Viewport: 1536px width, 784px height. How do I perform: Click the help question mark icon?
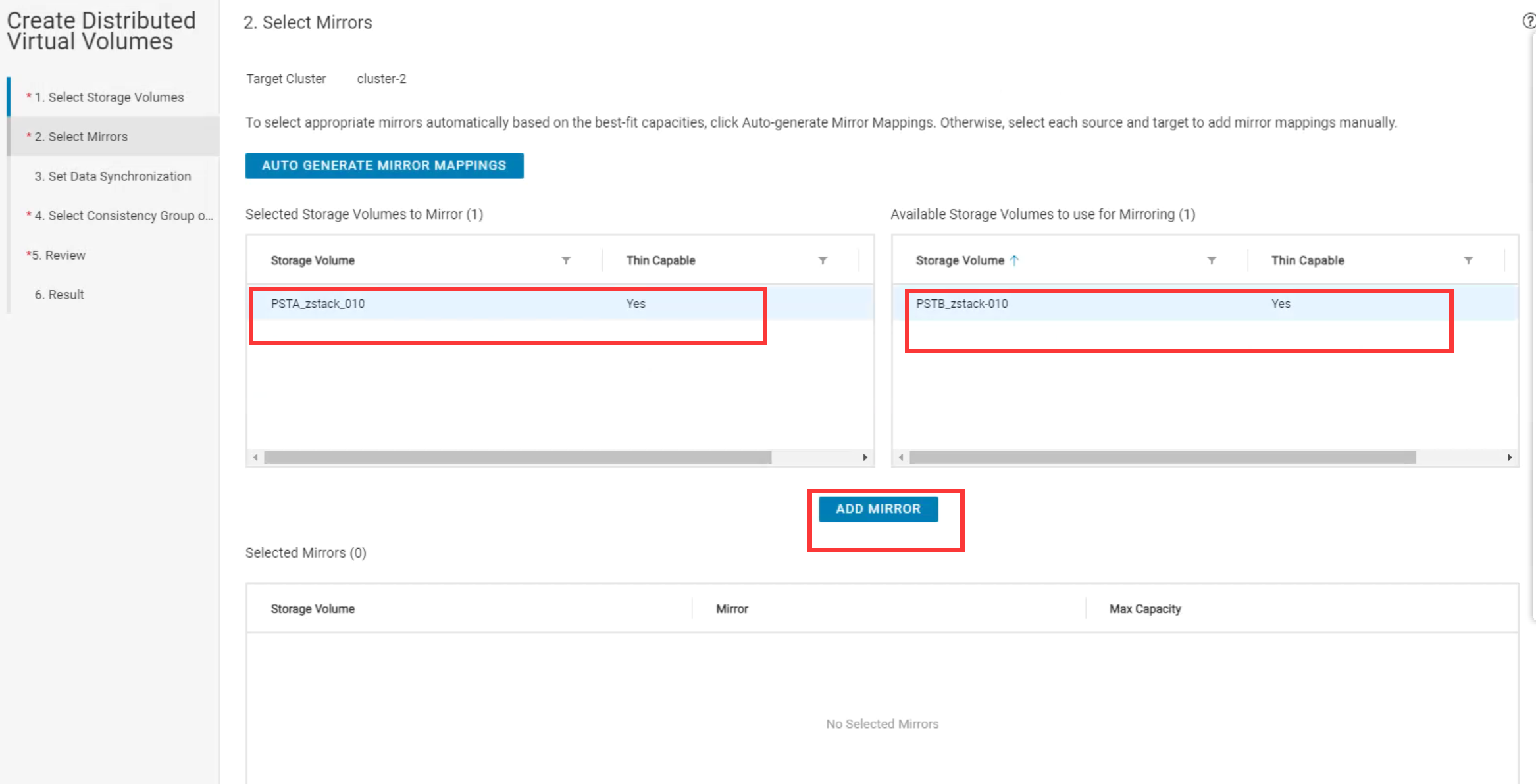click(1529, 21)
